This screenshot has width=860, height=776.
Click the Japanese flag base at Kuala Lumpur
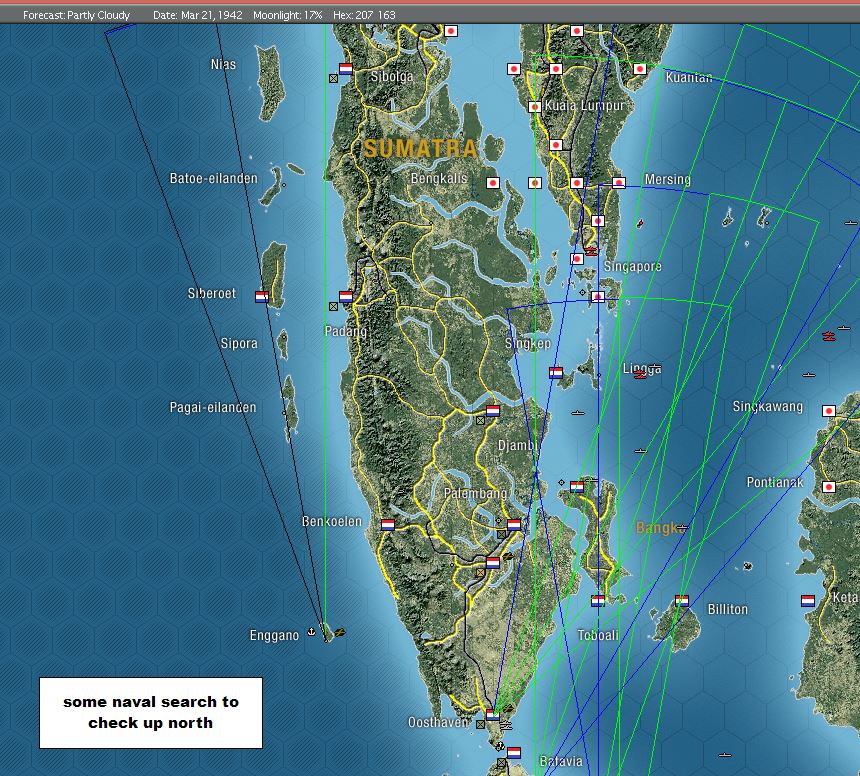(x=535, y=106)
